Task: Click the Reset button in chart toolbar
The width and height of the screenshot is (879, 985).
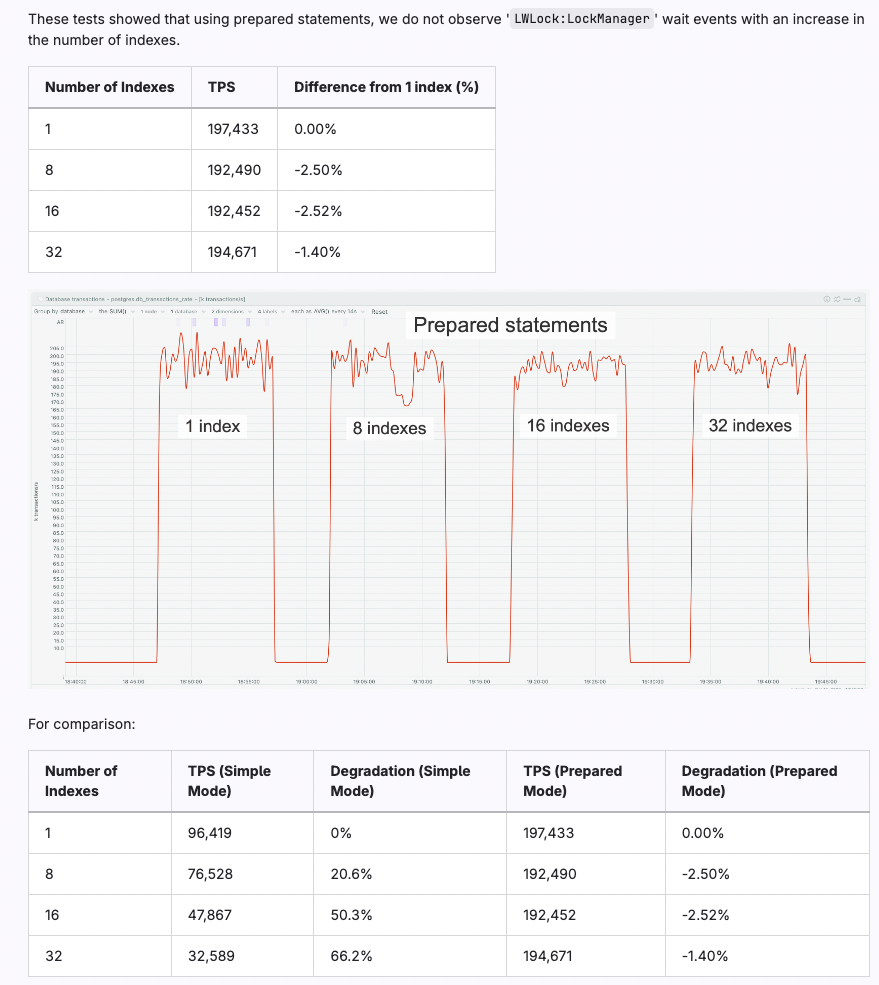Action: coord(380,311)
